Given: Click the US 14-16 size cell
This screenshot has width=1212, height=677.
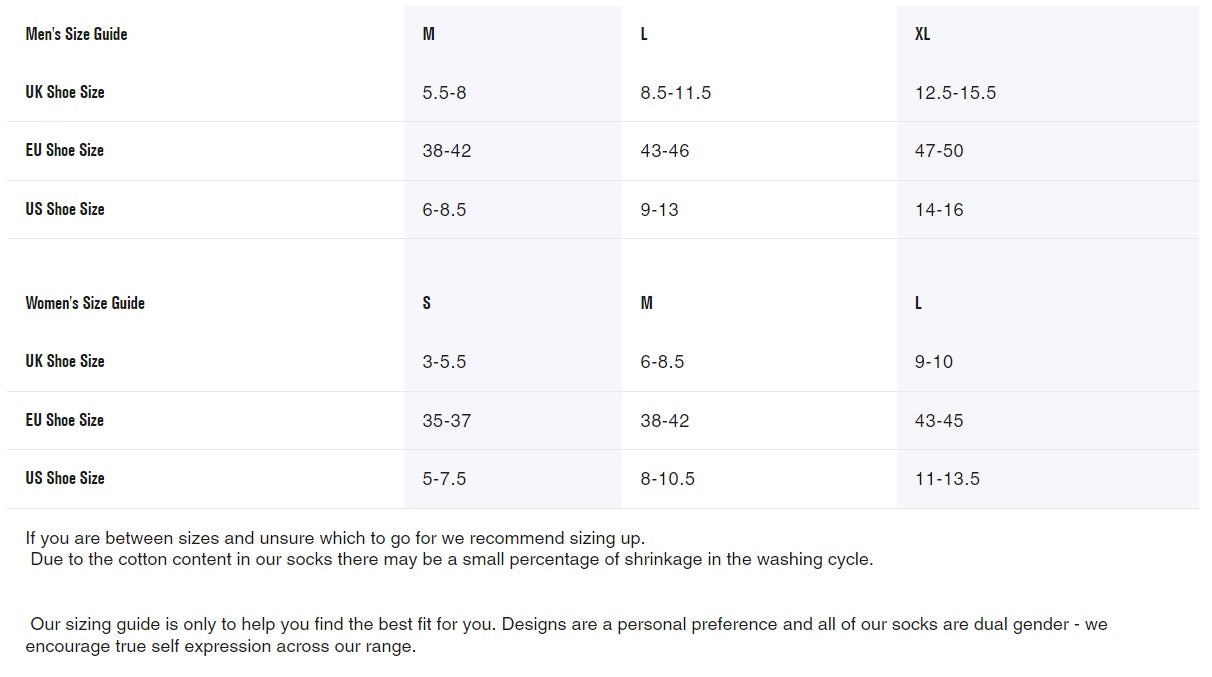Looking at the screenshot, I should 939,210.
